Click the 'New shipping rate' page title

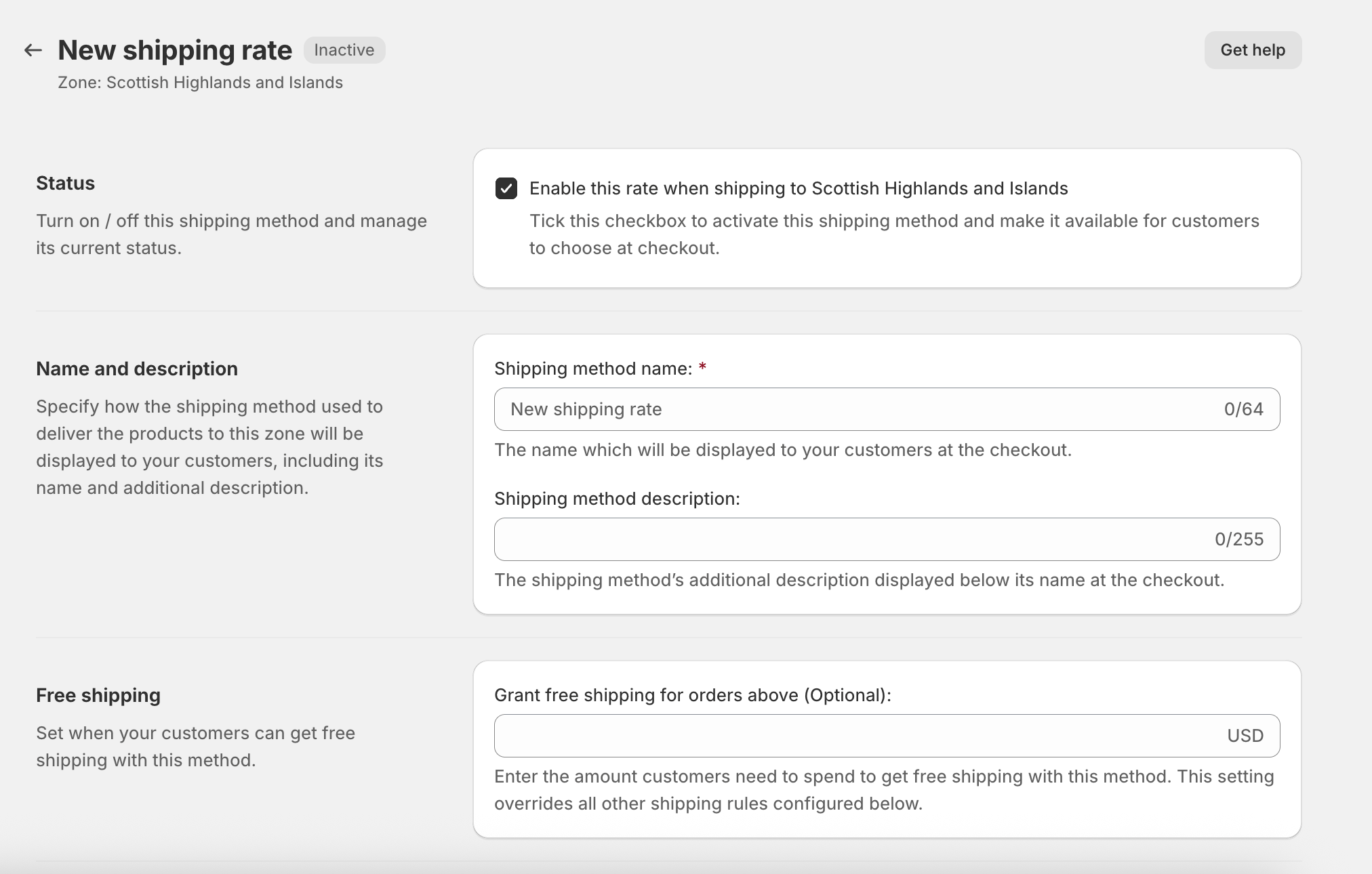click(175, 50)
